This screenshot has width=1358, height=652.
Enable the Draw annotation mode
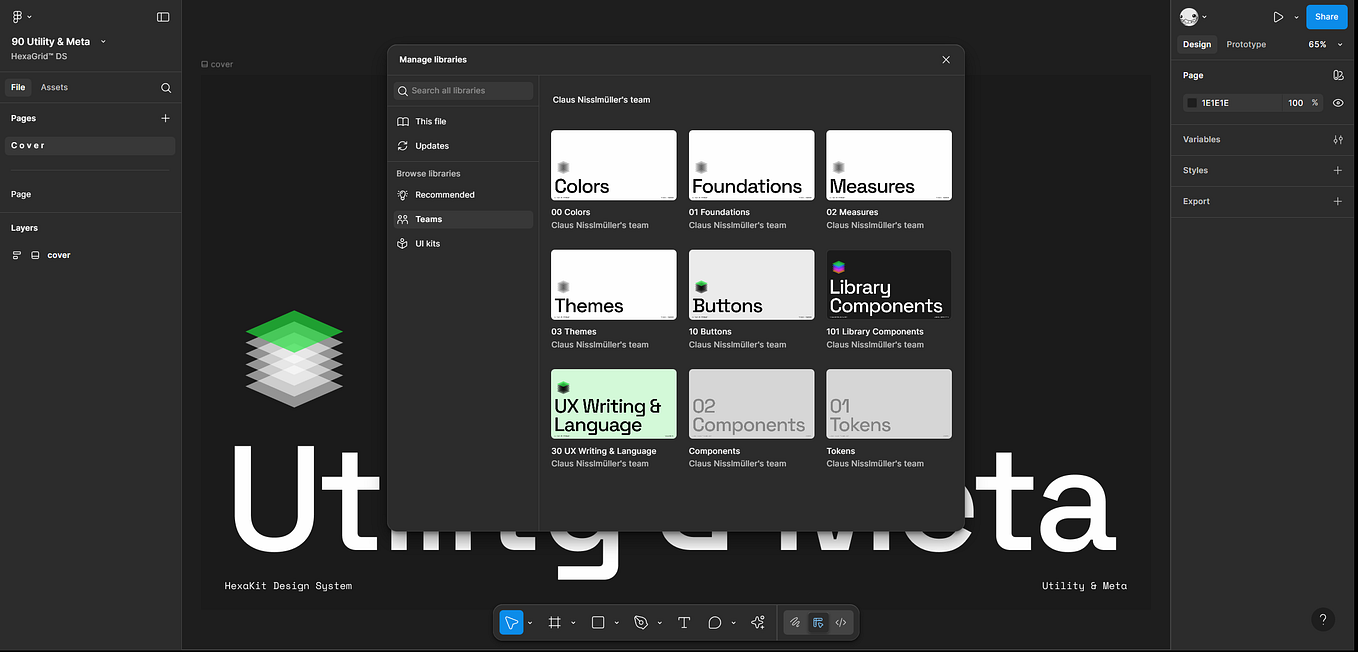795,622
